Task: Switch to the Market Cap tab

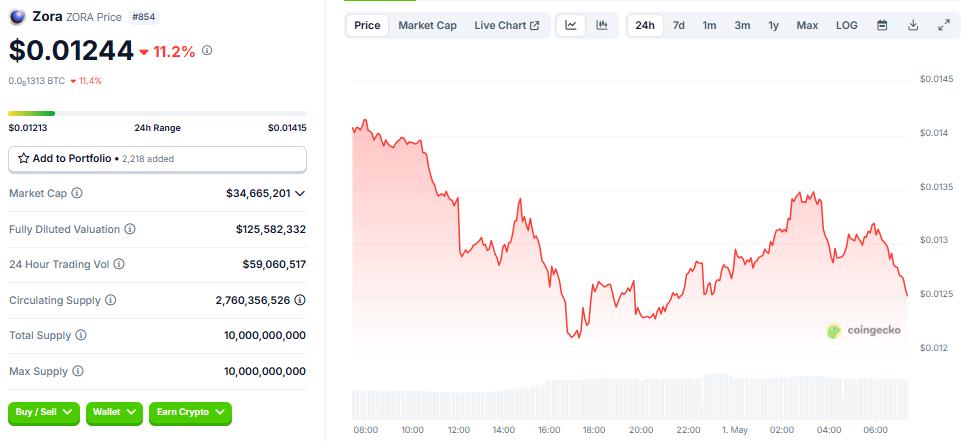Action: coord(427,25)
